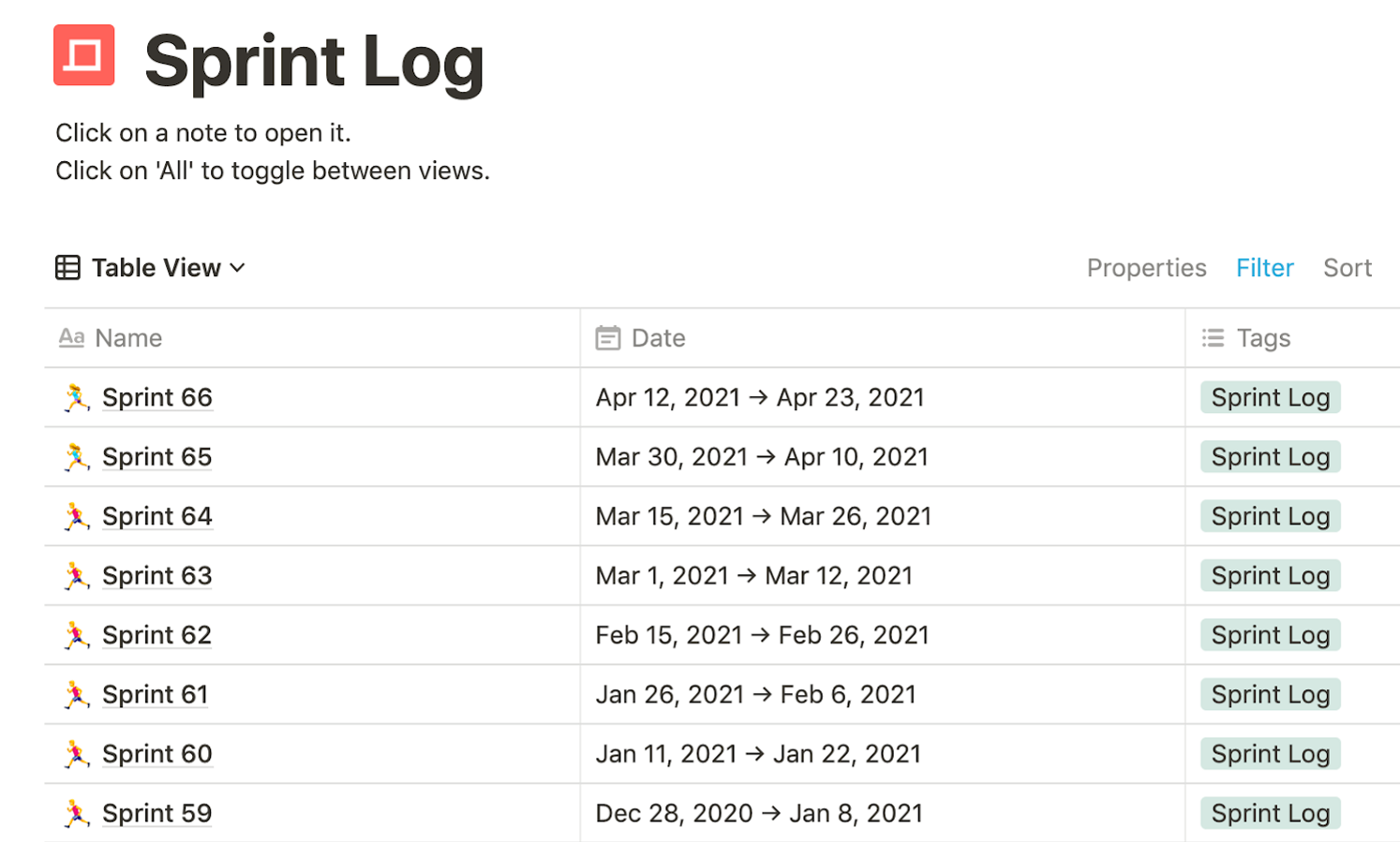Click the runner icon next to Sprint 59
Screen dimensions: 1400x842
click(76, 814)
